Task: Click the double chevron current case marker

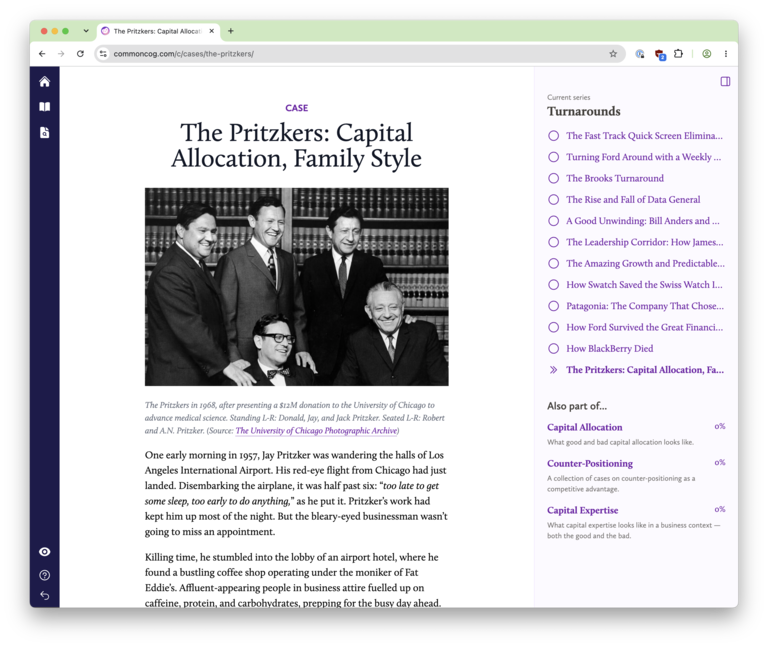Action: [553, 370]
